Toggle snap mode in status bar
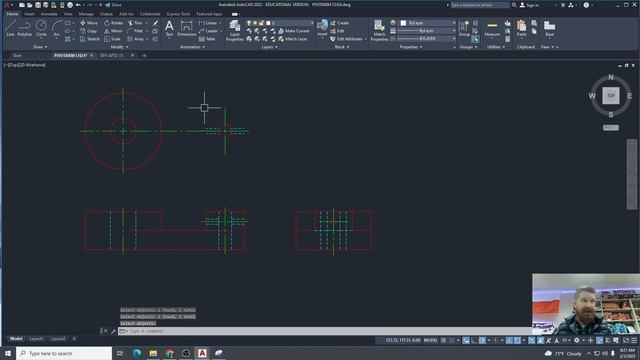This screenshot has width=640, height=360. 452,340
